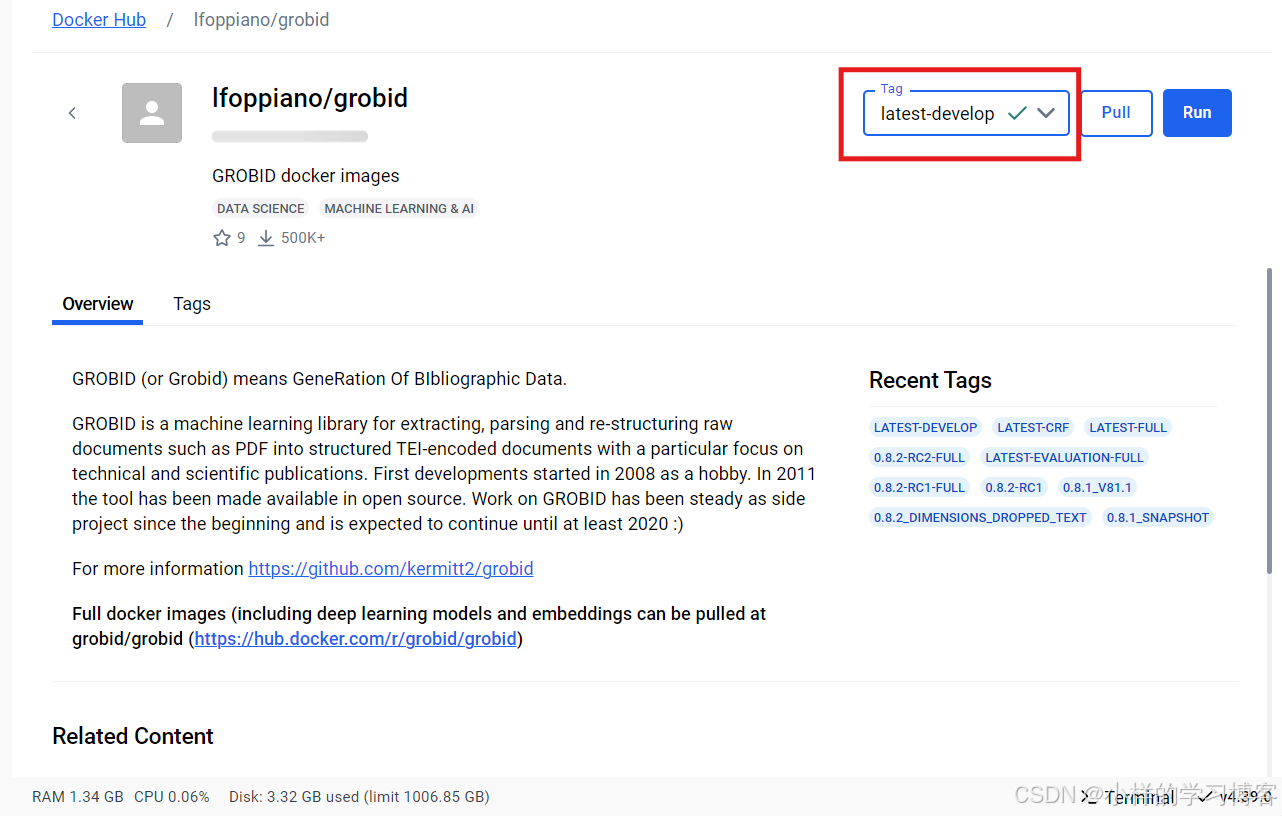This screenshot has height=816, width=1282.
Task: Go back using the left chevron arrow
Action: point(72,113)
